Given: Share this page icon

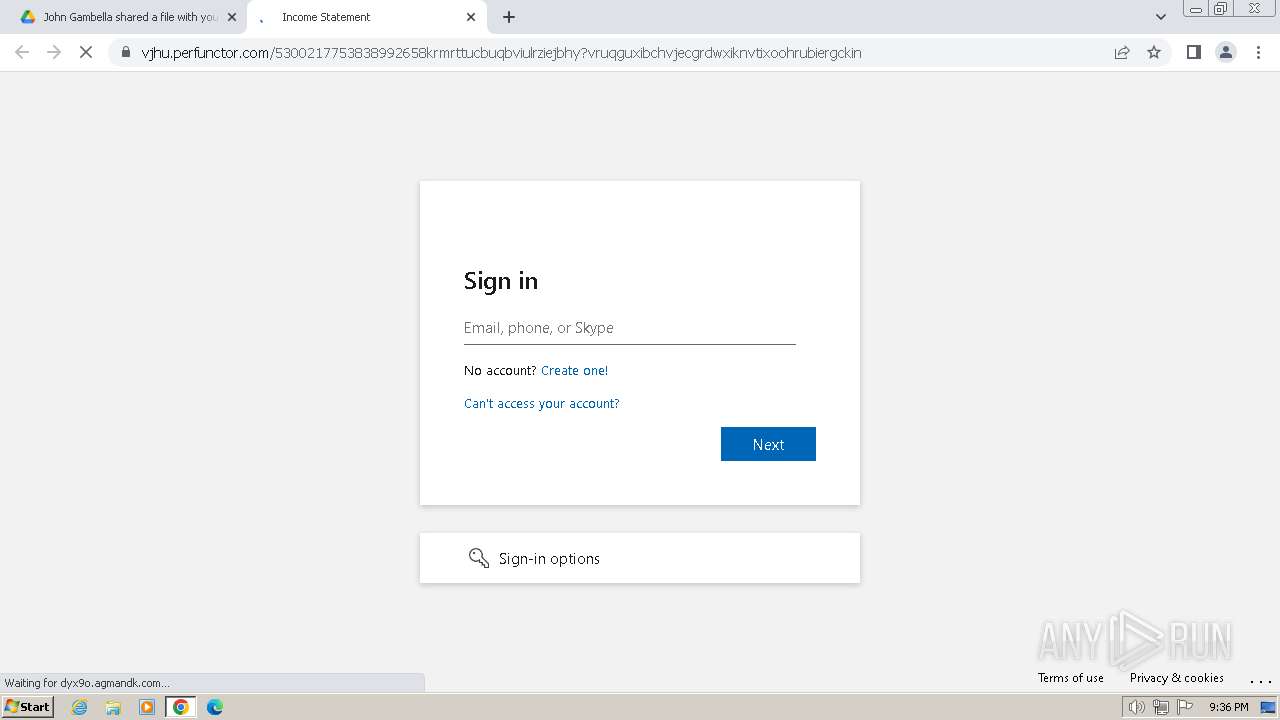Looking at the screenshot, I should (x=1122, y=53).
